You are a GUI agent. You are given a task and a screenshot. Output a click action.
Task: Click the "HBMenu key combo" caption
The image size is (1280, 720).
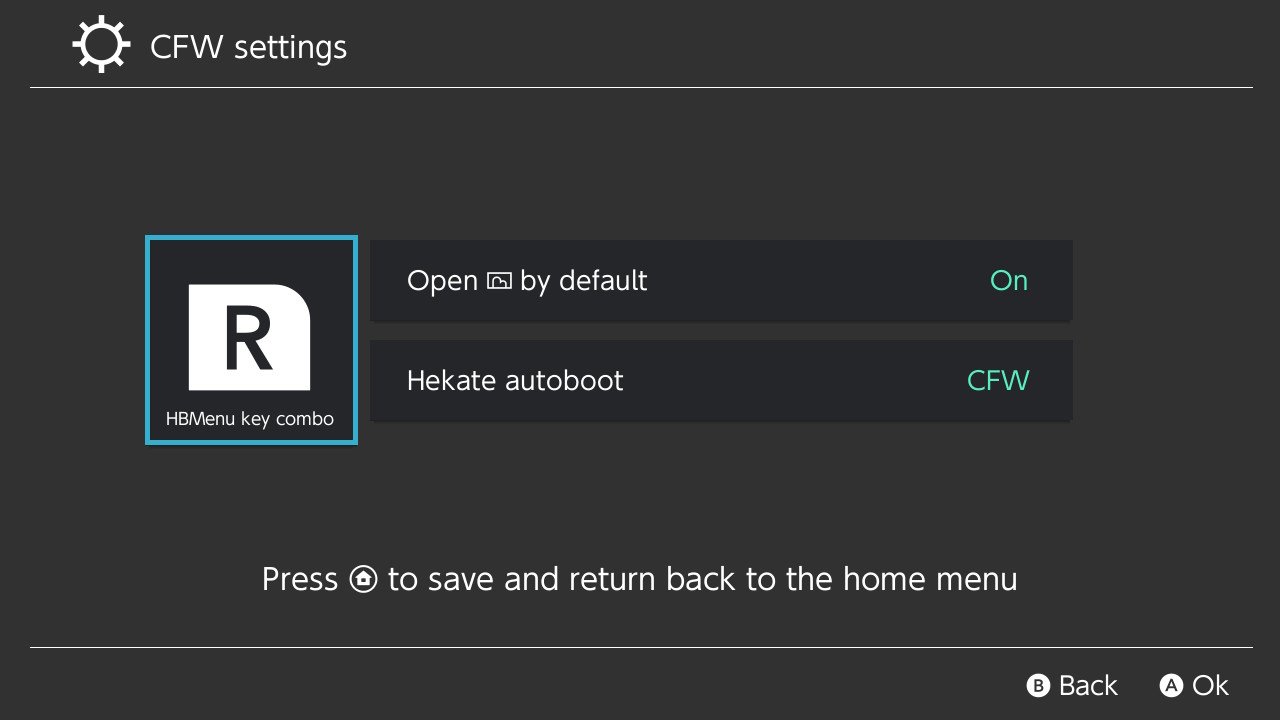(250, 419)
